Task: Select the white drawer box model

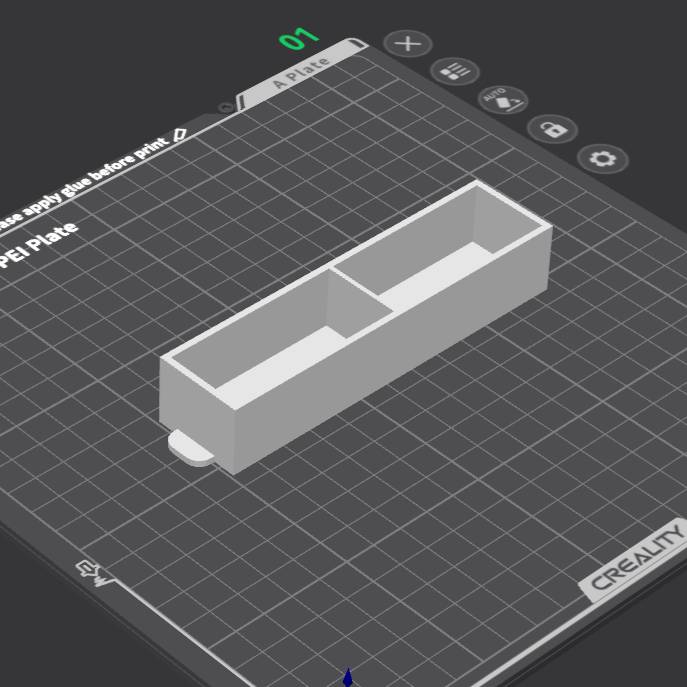Action: click(x=355, y=326)
